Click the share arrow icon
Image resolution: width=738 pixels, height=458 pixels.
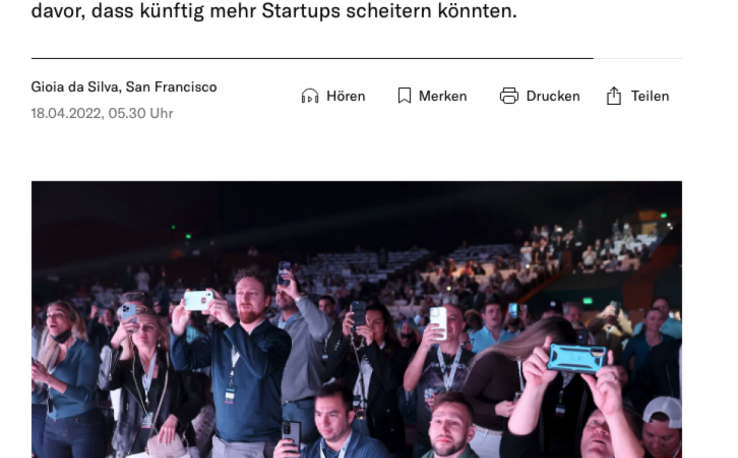(x=614, y=96)
